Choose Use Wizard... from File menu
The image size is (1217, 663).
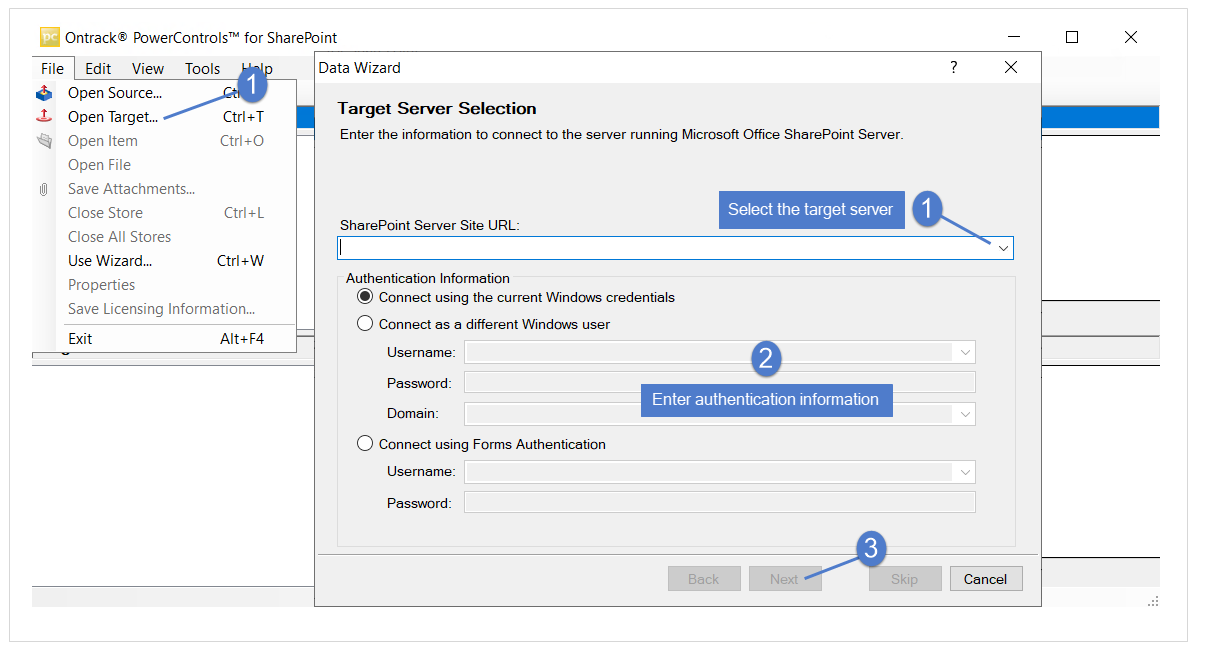coord(165,261)
